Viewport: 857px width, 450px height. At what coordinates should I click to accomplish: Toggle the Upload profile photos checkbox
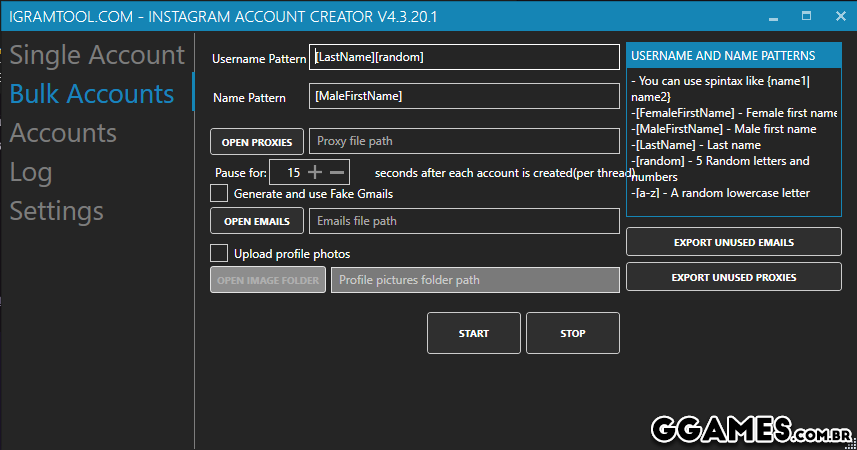[x=219, y=253]
